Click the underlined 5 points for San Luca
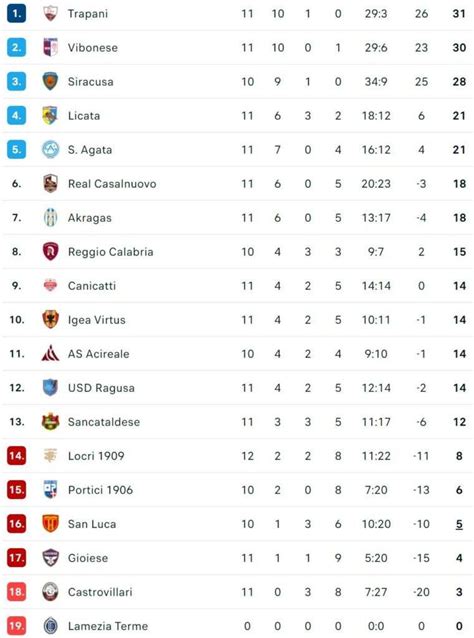This screenshot has width=474, height=638. pos(459,524)
